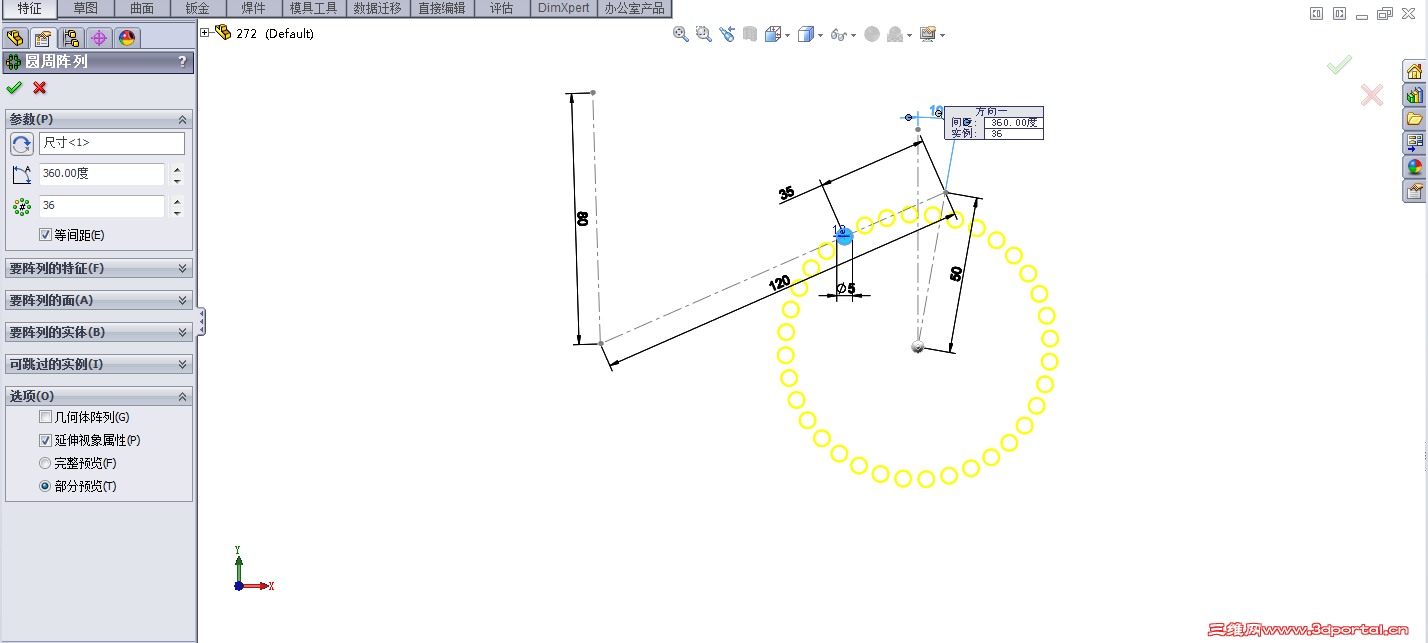The height and width of the screenshot is (643, 1428).
Task: Click the Hide/Show Items glasses icon
Action: pos(839,34)
